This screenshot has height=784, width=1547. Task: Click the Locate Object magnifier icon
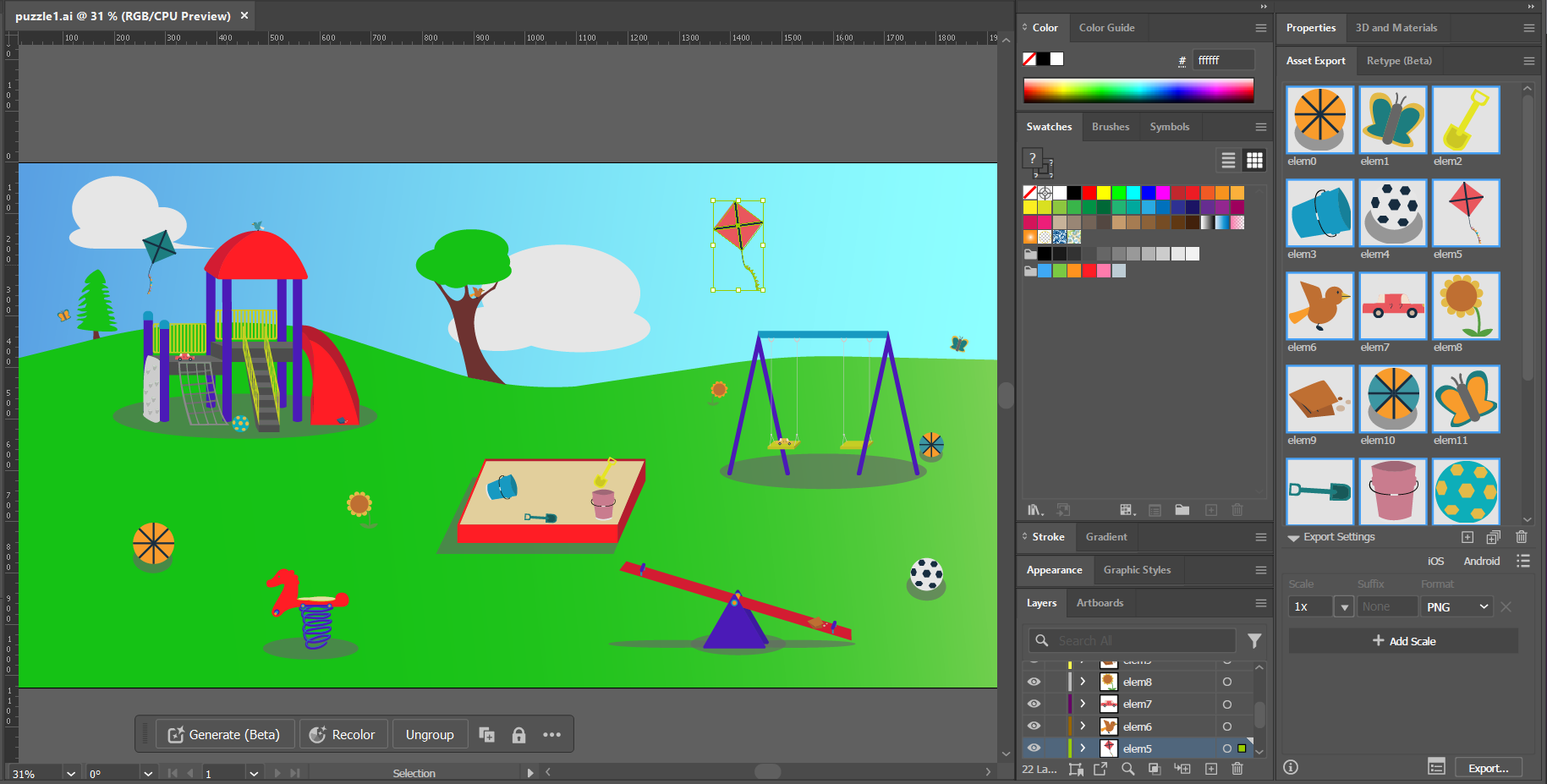tap(1127, 769)
